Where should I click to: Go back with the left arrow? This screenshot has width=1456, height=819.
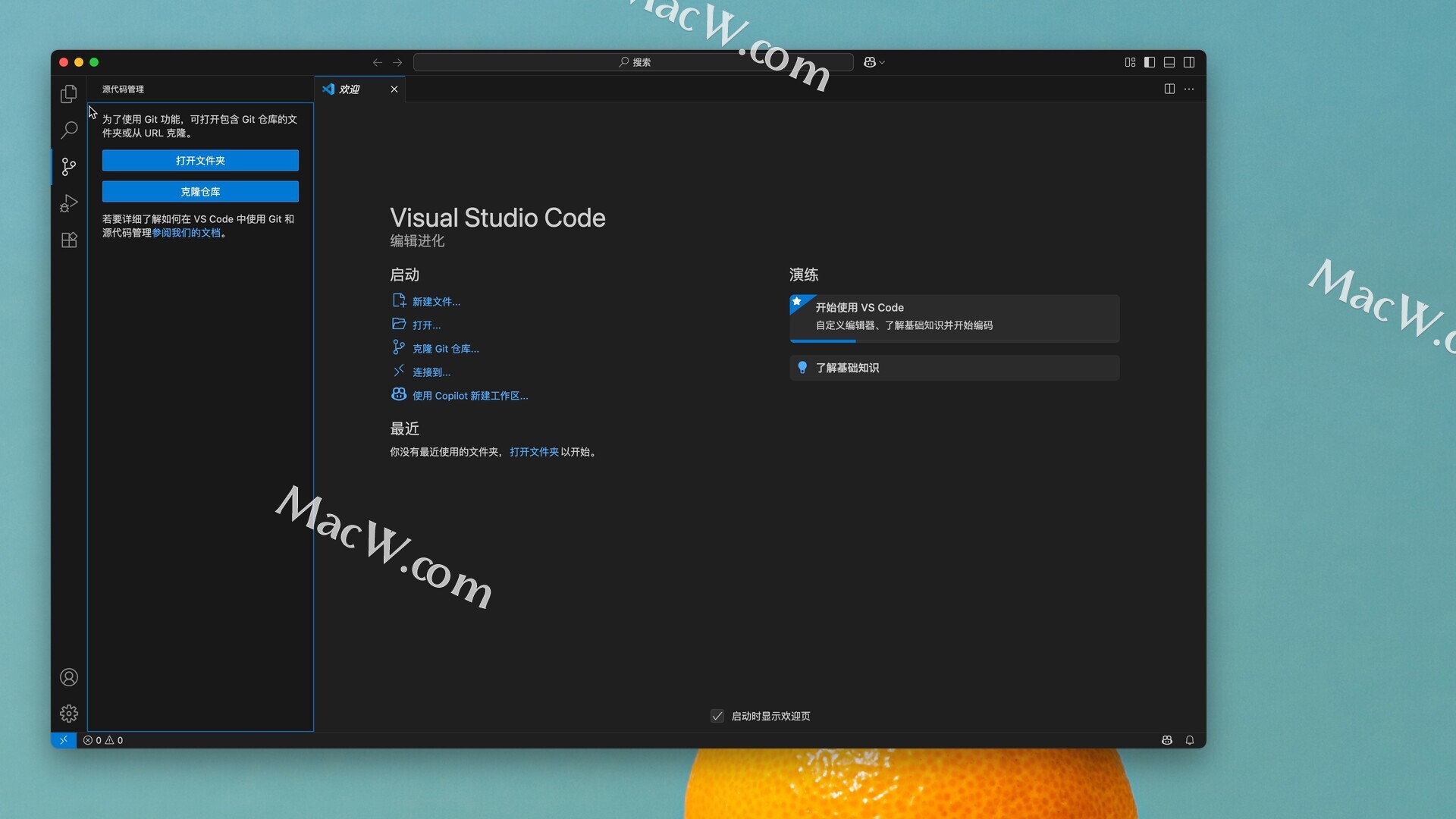point(377,62)
